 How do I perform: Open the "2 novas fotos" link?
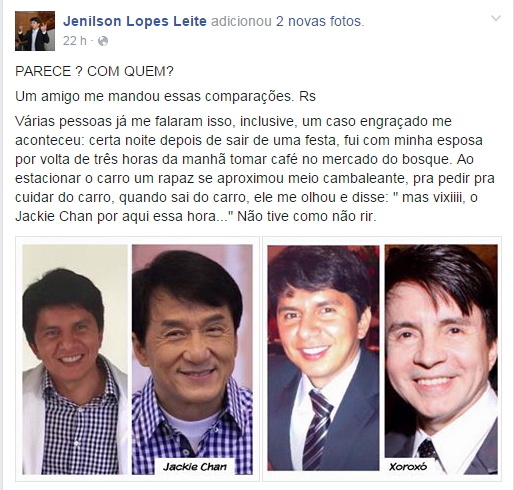point(318,21)
